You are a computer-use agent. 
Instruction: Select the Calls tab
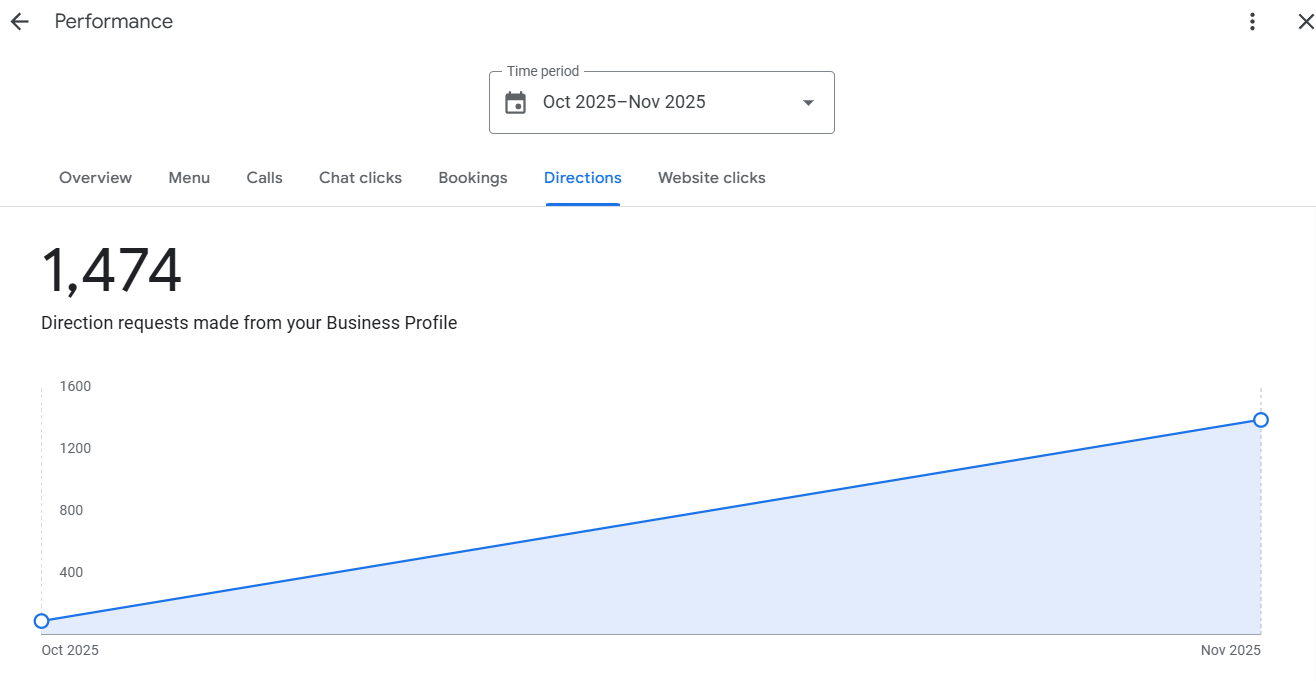click(x=264, y=178)
